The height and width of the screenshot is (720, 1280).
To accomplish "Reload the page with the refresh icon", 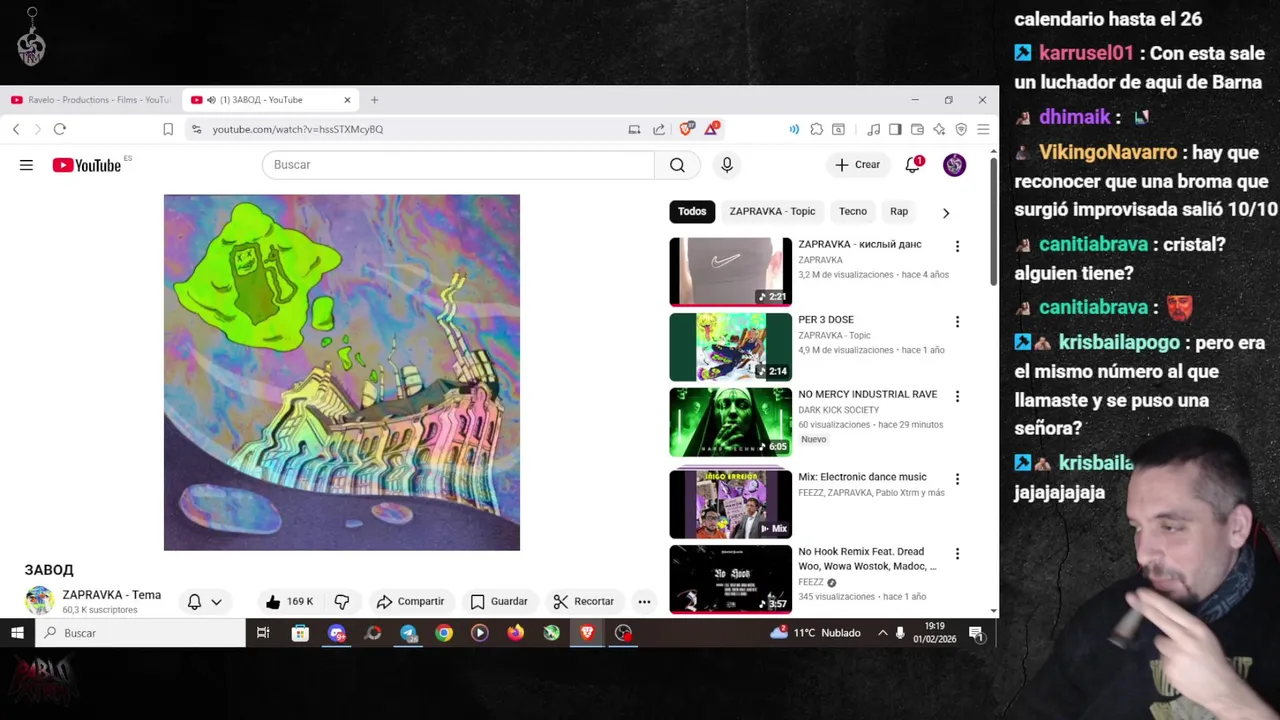I will 60,129.
